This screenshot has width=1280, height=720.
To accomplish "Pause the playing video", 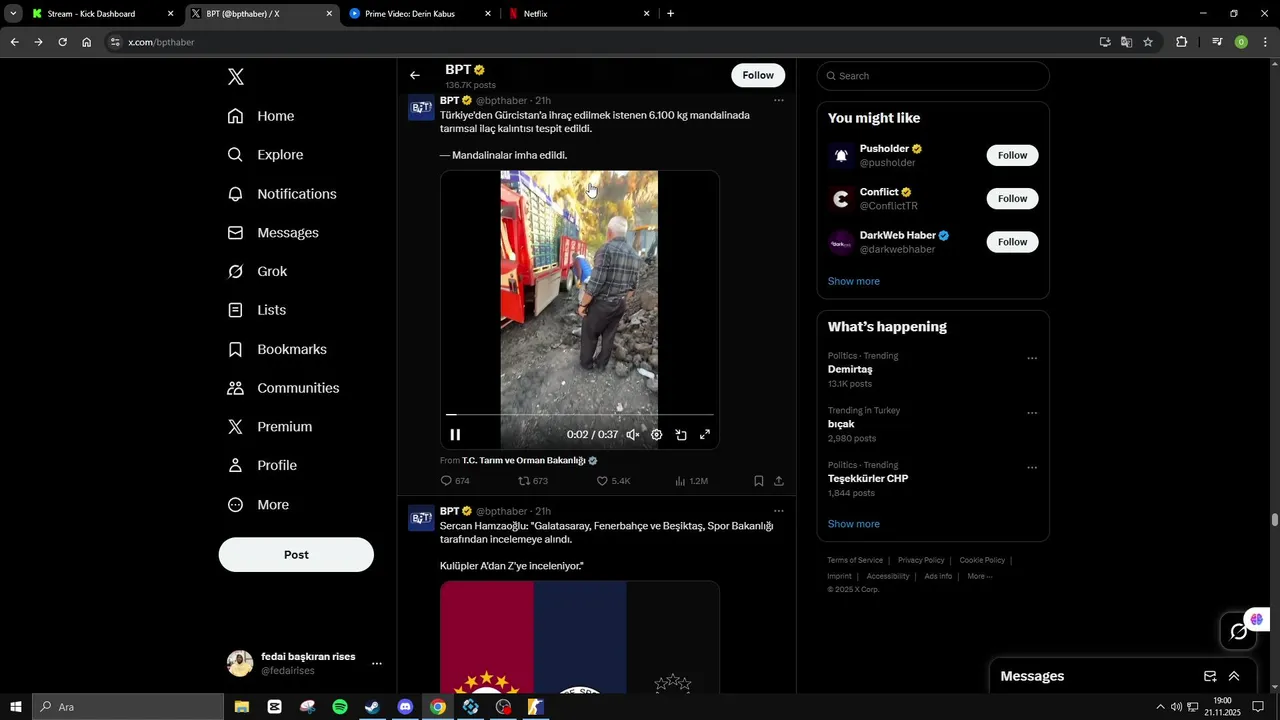I will [x=455, y=435].
